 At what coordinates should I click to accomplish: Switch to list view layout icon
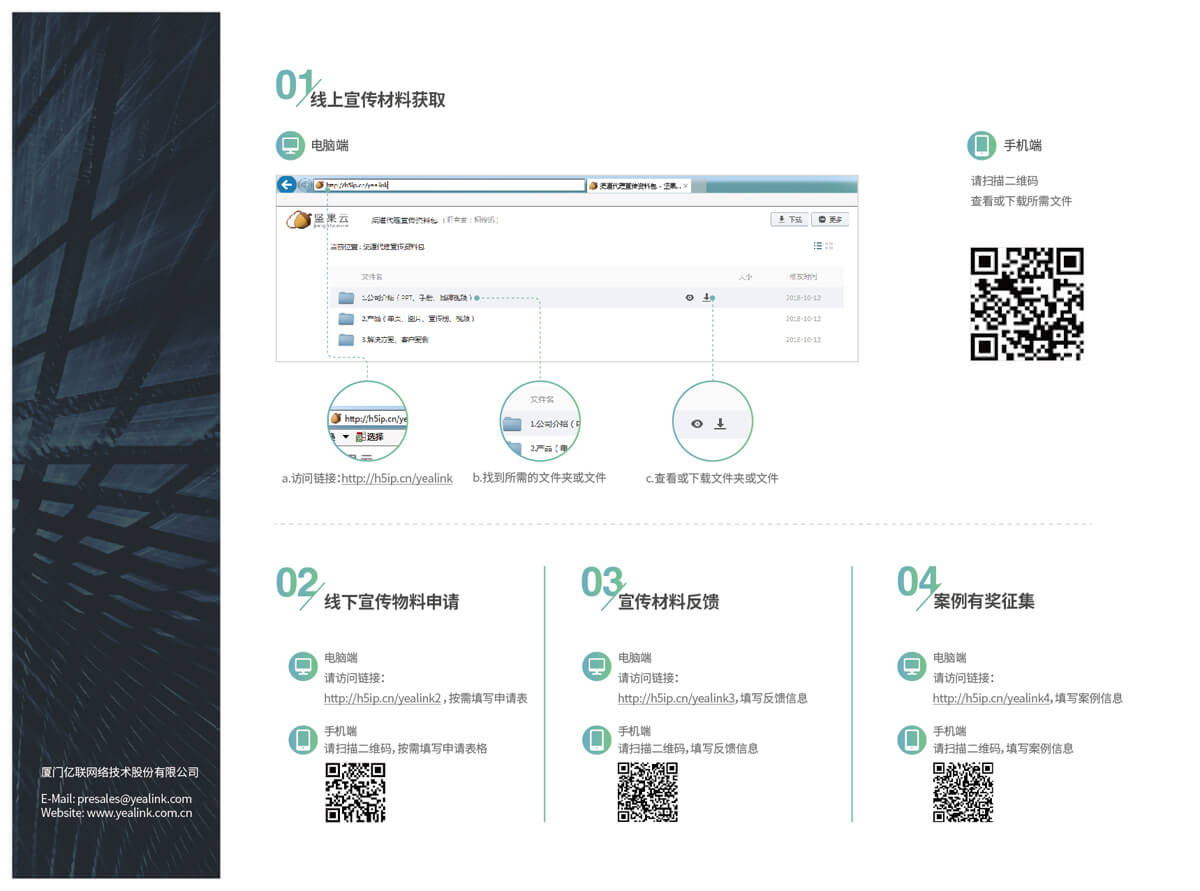click(817, 246)
